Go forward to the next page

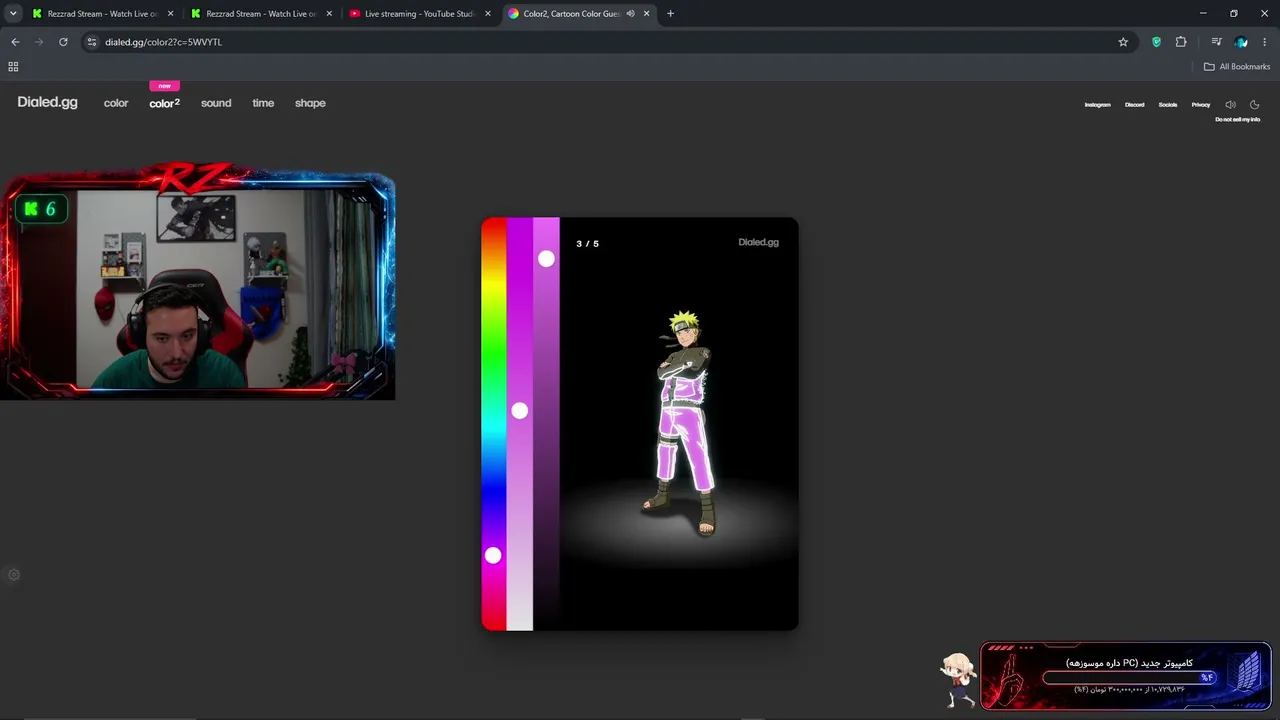coord(39,42)
